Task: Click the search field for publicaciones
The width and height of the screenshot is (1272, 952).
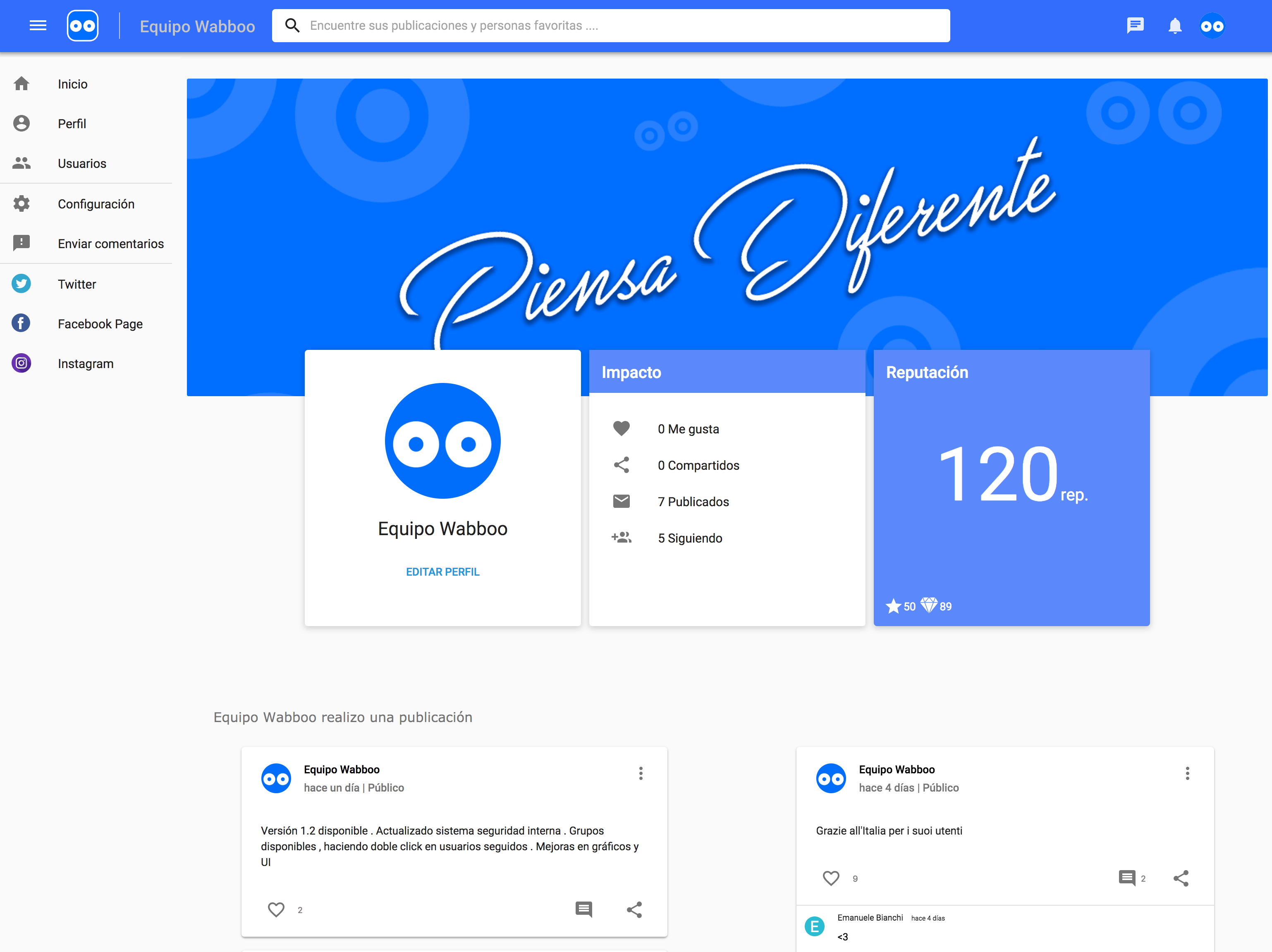Action: [x=610, y=26]
